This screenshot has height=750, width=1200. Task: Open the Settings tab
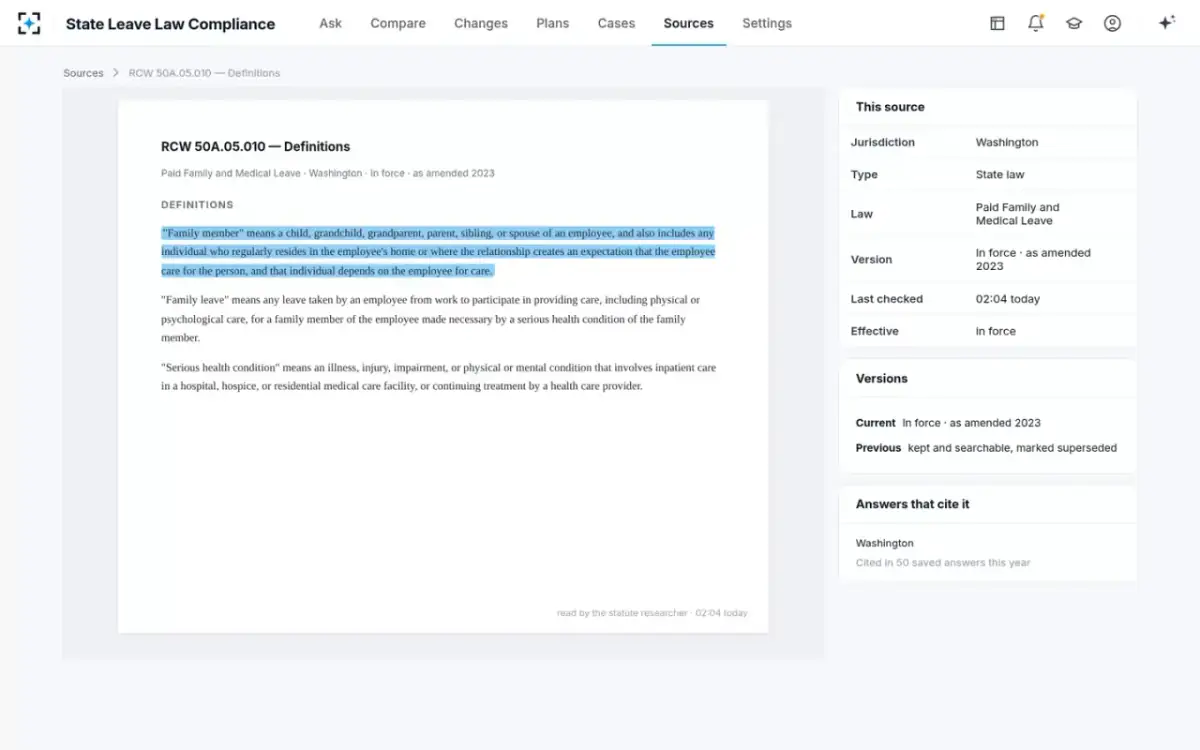click(x=767, y=23)
